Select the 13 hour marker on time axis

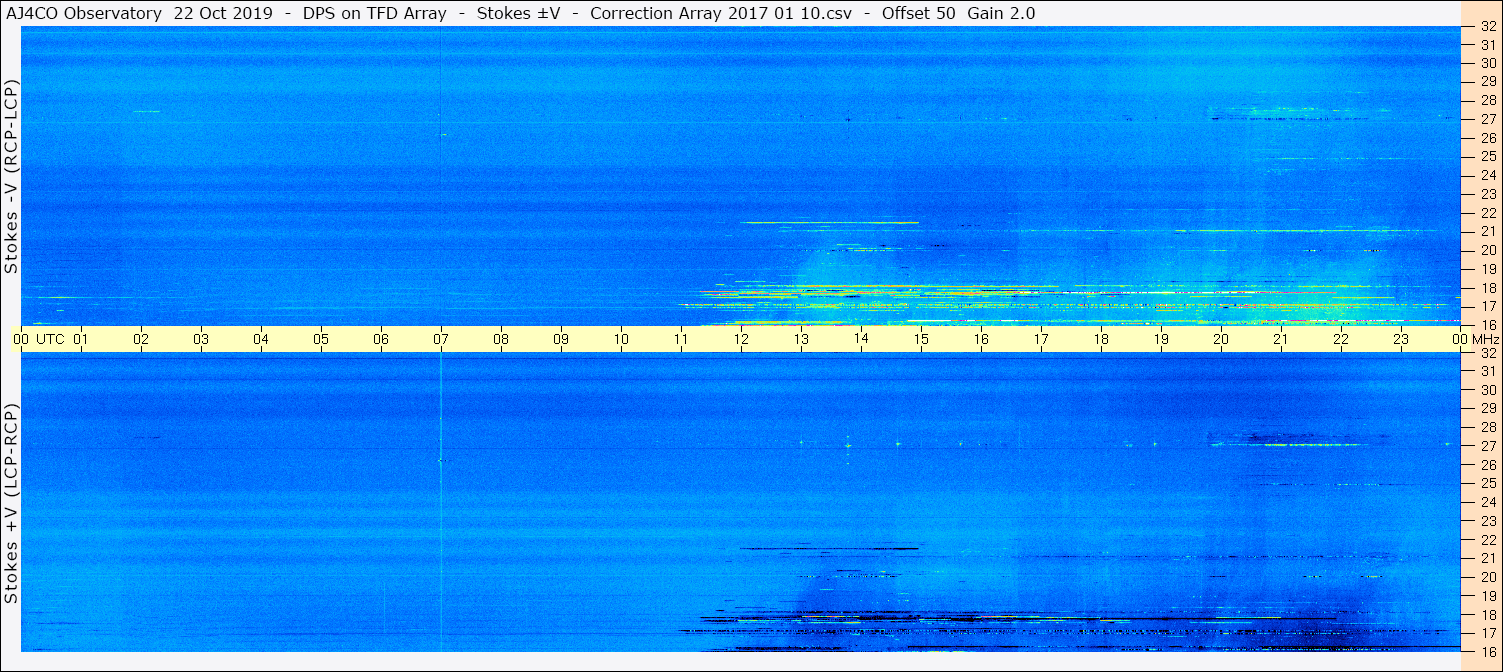801,339
